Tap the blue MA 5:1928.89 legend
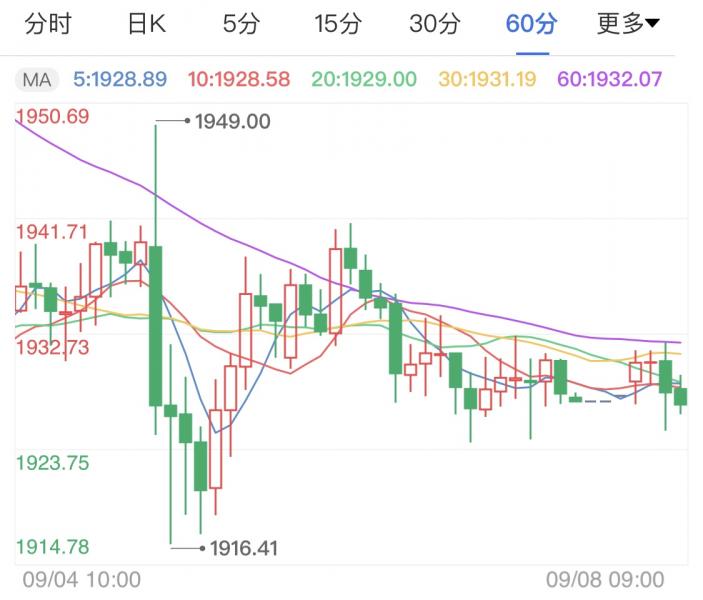This screenshot has width=703, height=600. (119, 79)
